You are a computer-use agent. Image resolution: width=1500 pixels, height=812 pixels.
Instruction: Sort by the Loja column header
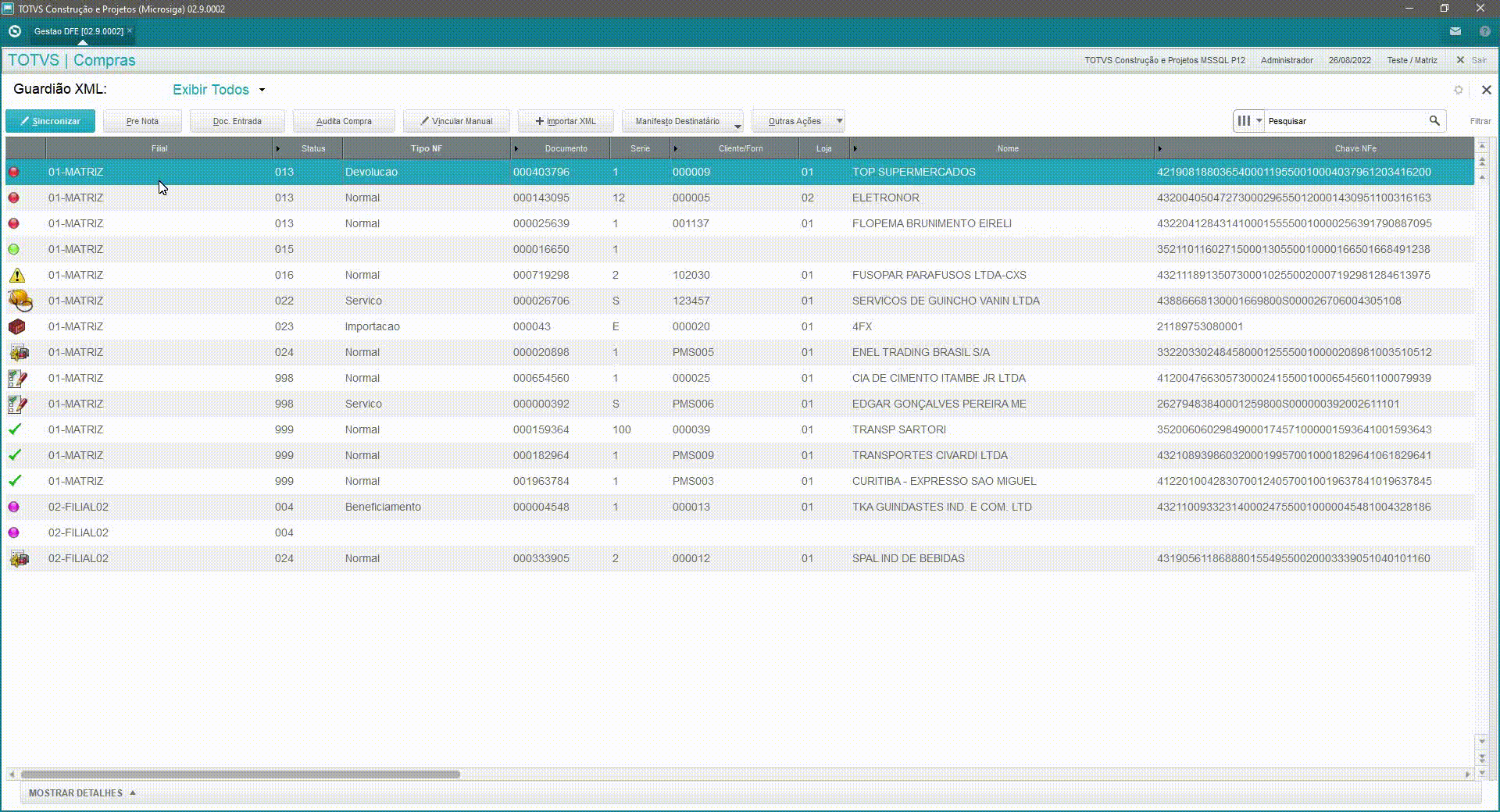tap(823, 148)
